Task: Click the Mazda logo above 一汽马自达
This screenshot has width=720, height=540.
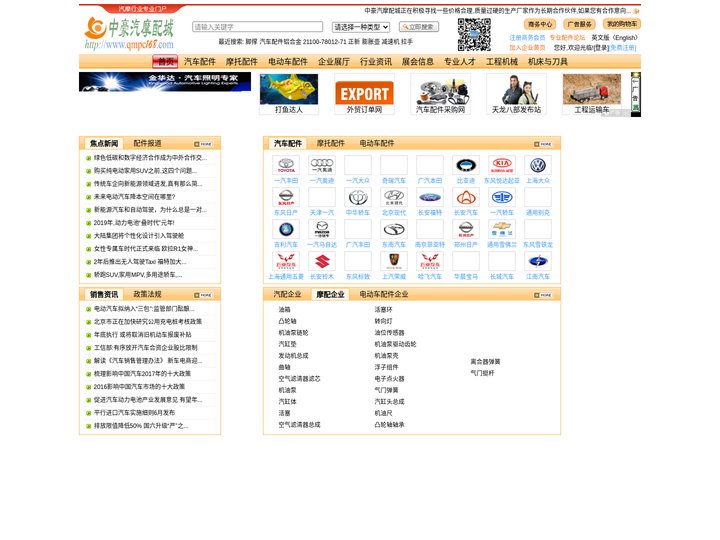Action: pos(322,230)
